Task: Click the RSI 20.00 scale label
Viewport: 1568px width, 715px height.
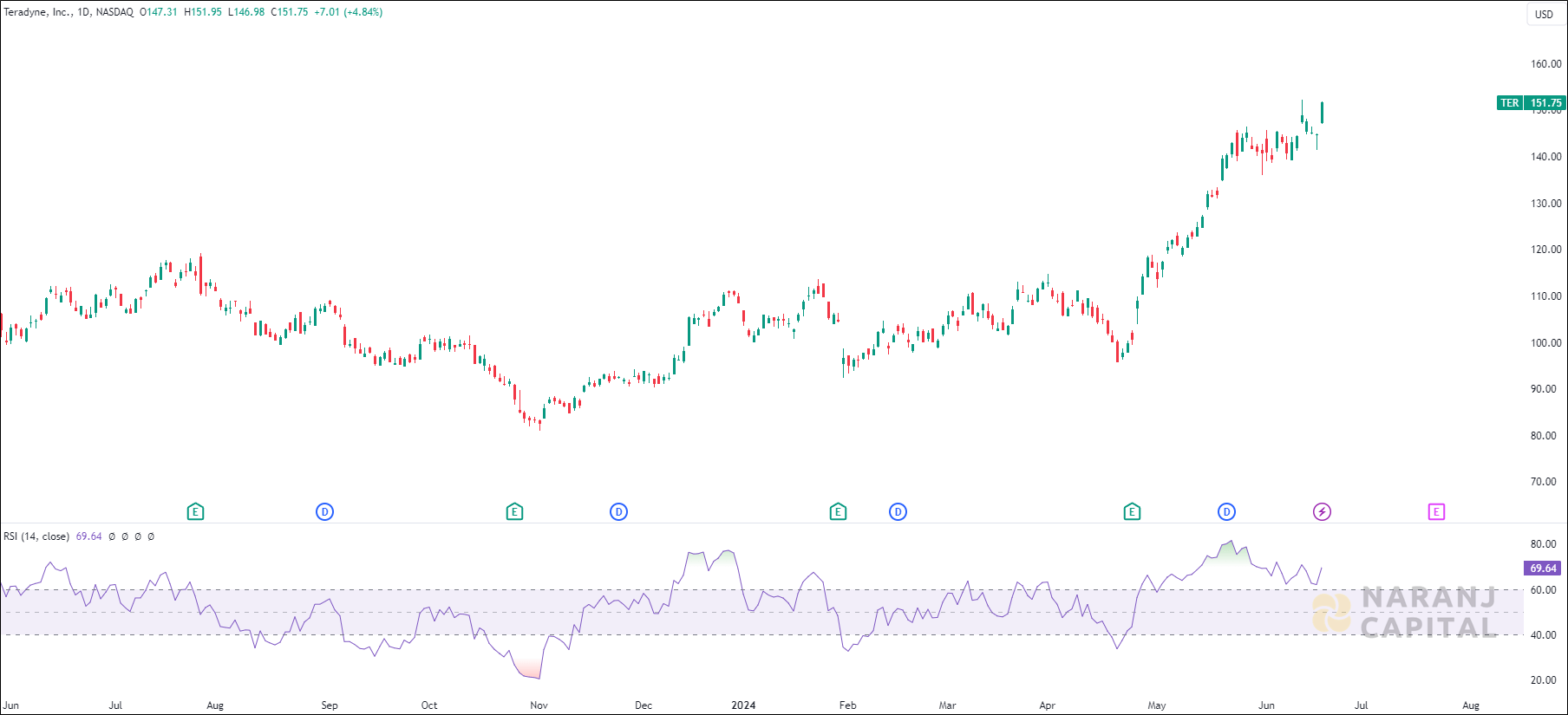Action: tap(1543, 680)
